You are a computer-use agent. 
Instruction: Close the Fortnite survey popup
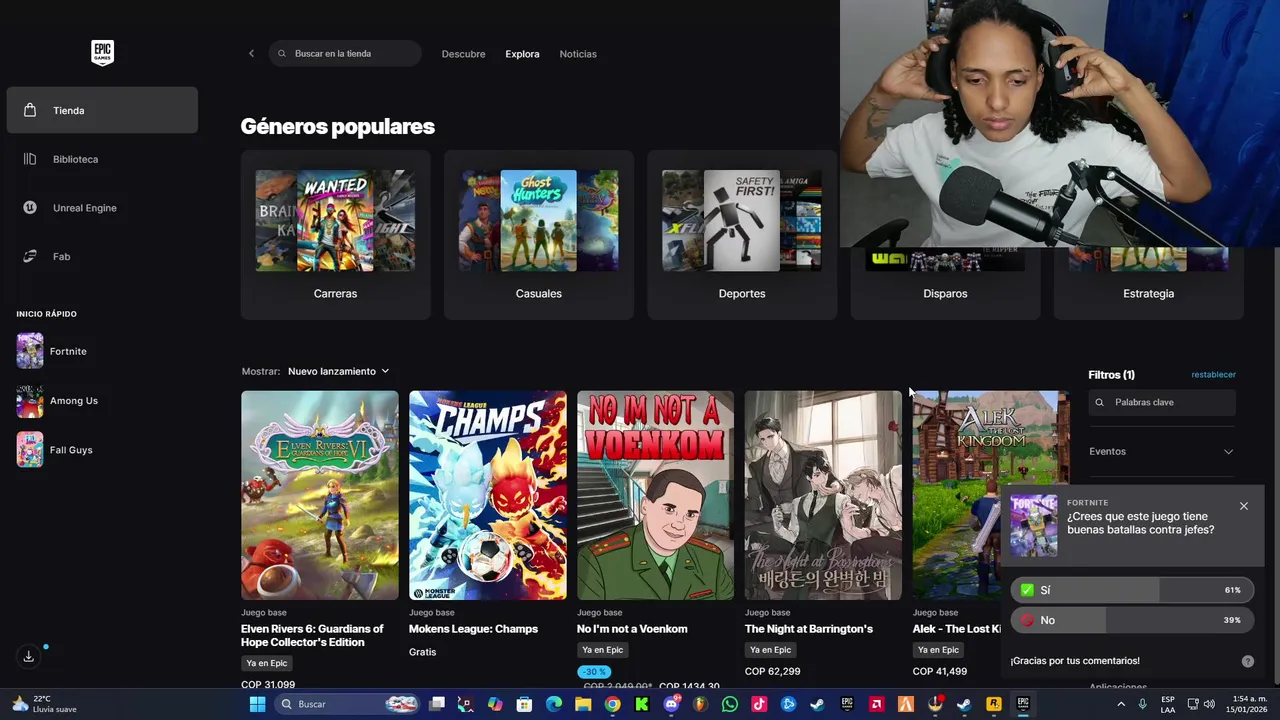[1244, 506]
